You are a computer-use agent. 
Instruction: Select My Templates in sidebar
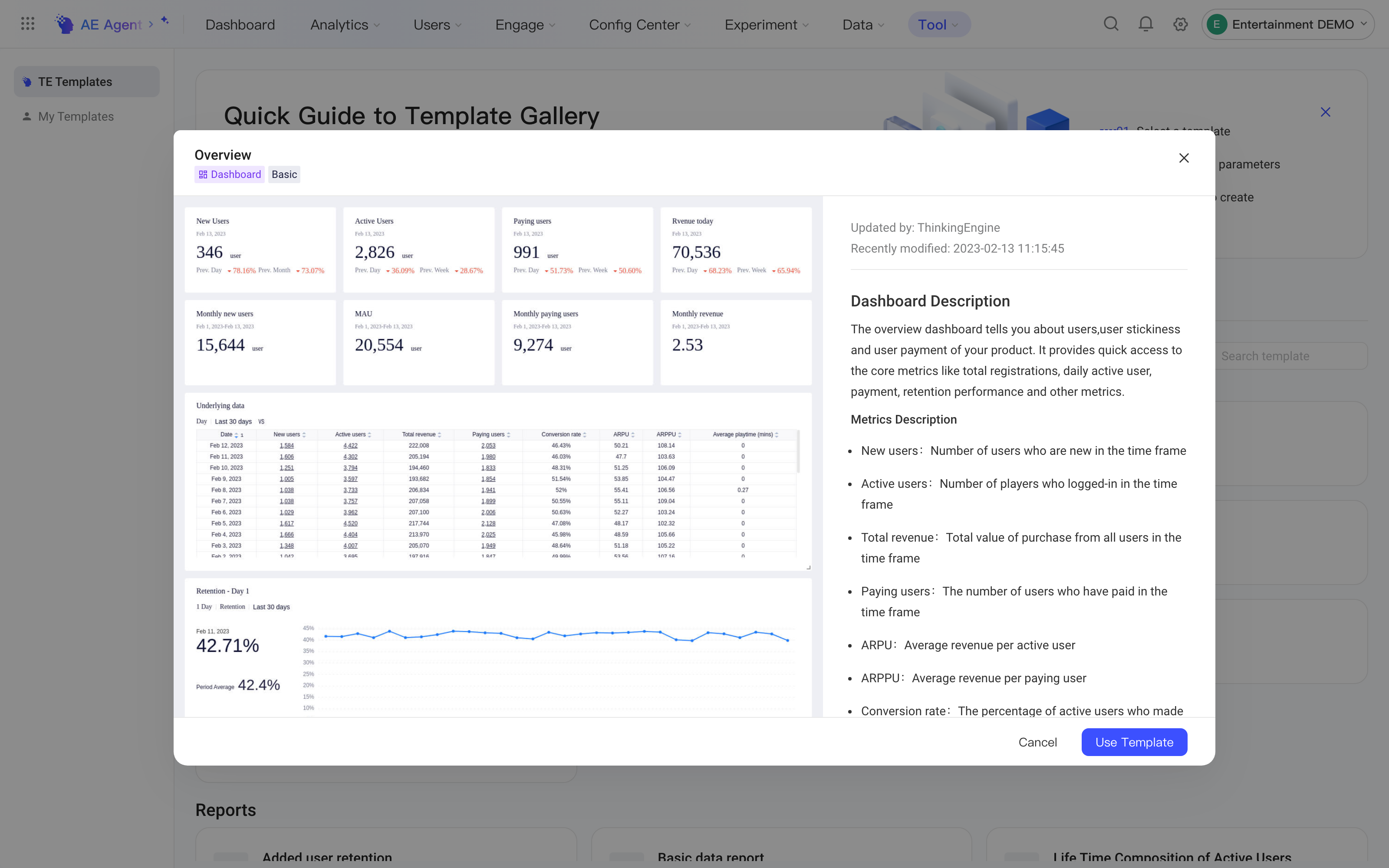tap(87, 117)
